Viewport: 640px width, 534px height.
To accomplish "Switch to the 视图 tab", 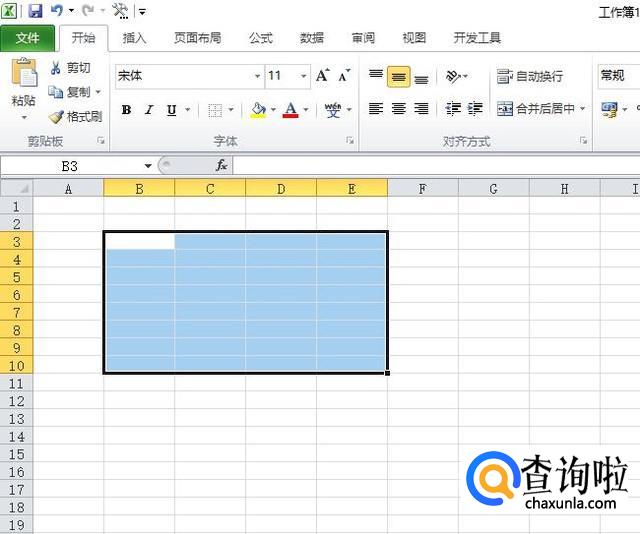I will pos(414,38).
